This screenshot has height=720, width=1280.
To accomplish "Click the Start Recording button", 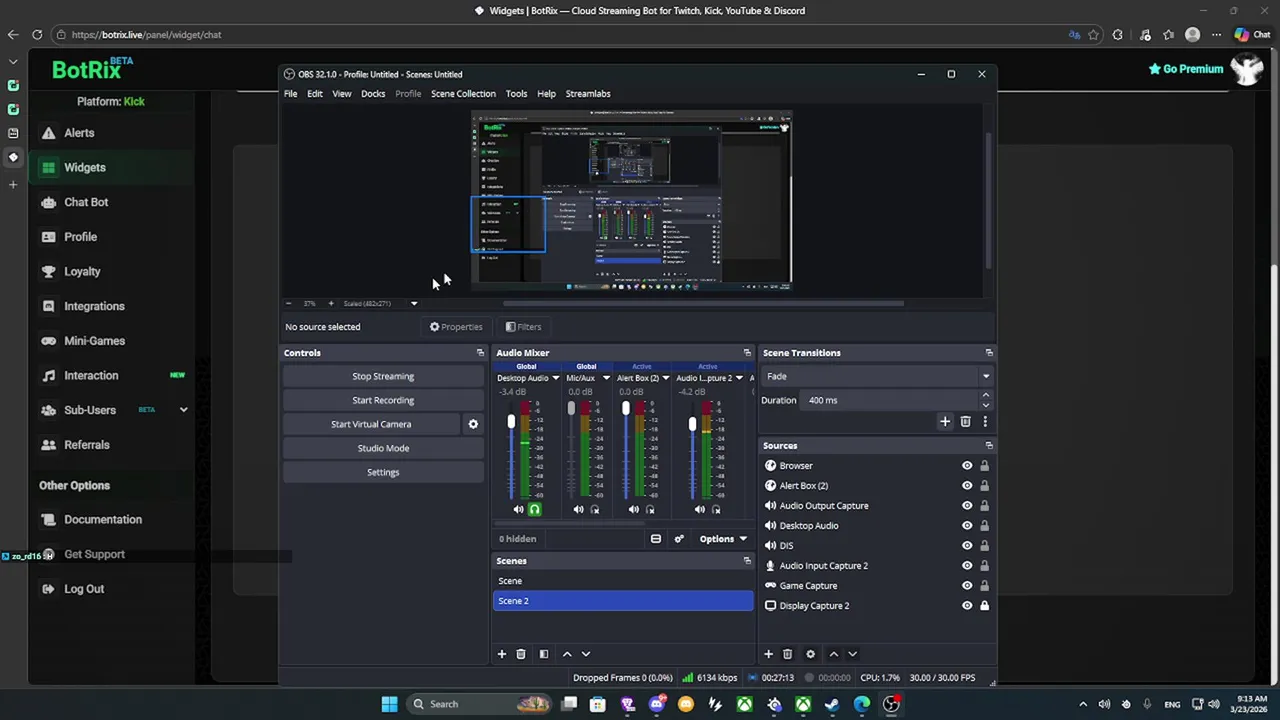I will (x=383, y=401).
